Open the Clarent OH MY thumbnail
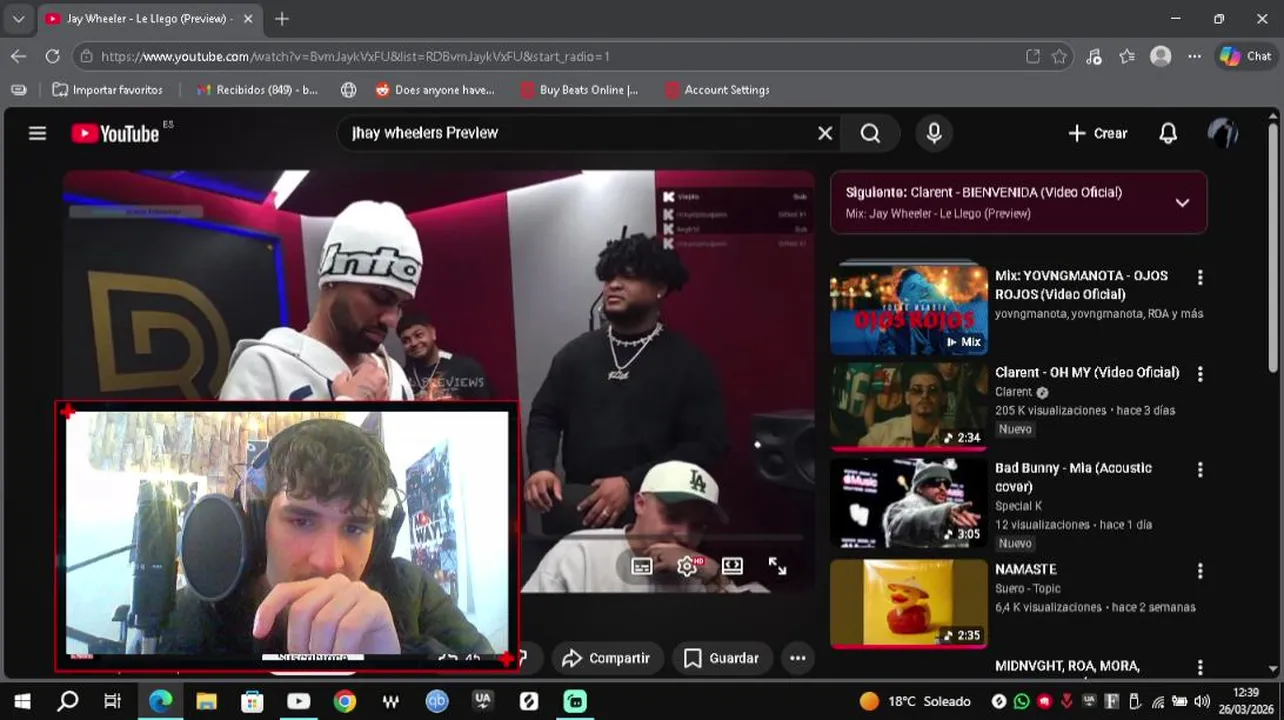Screen dimensions: 1284x720 [x=909, y=406]
